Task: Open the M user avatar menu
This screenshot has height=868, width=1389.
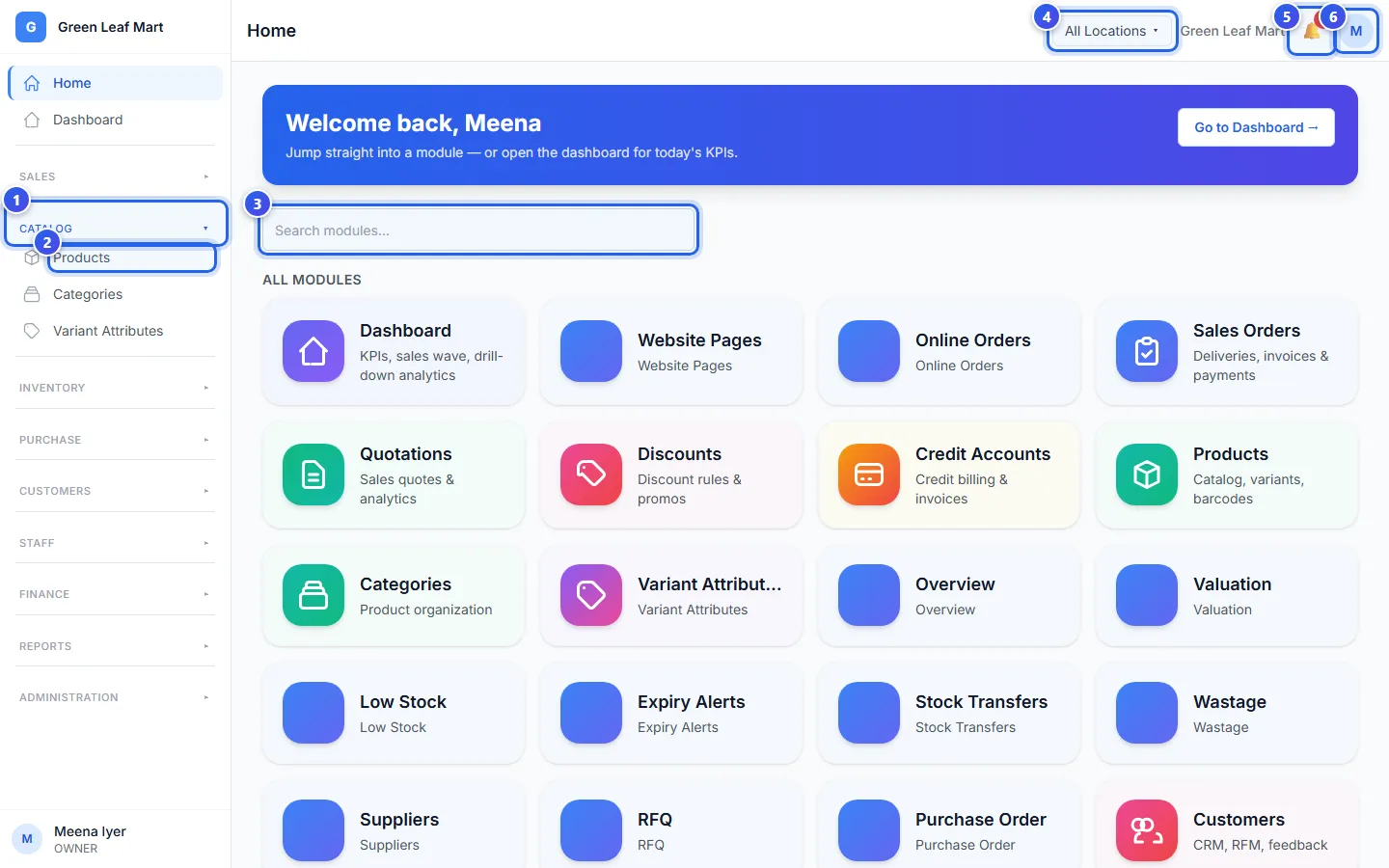Action: click(1356, 31)
